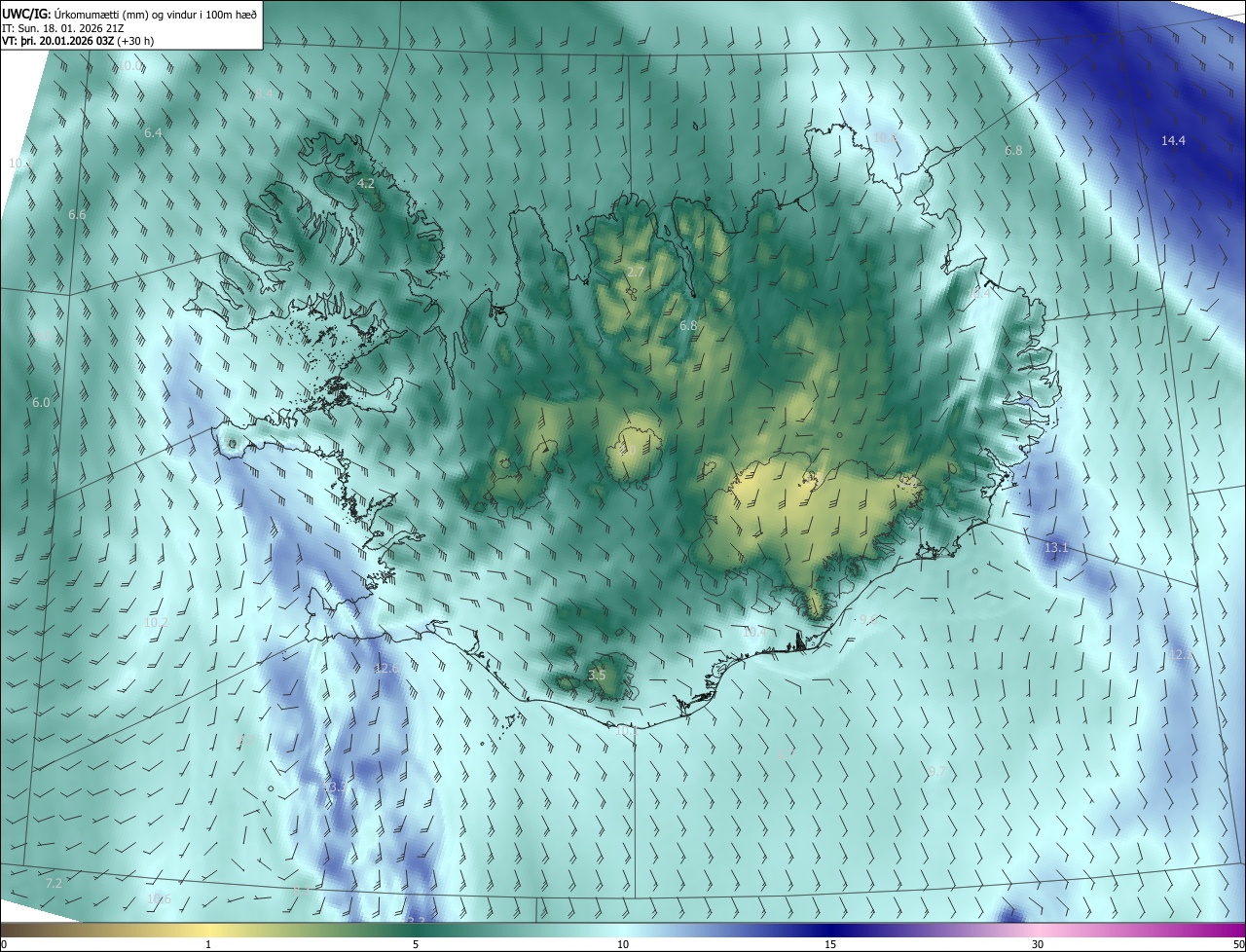Viewport: 1246px width, 952px height.
Task: Click the 6.6 value label west of the Westfjords
Action: point(77,214)
